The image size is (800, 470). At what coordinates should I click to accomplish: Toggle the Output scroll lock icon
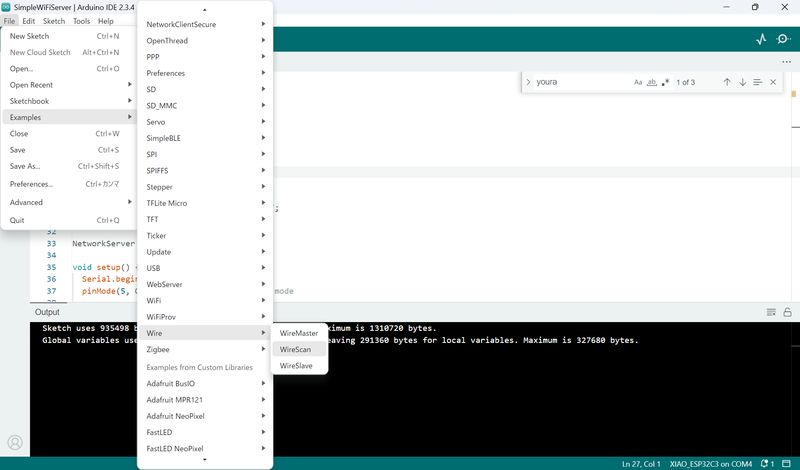point(787,312)
